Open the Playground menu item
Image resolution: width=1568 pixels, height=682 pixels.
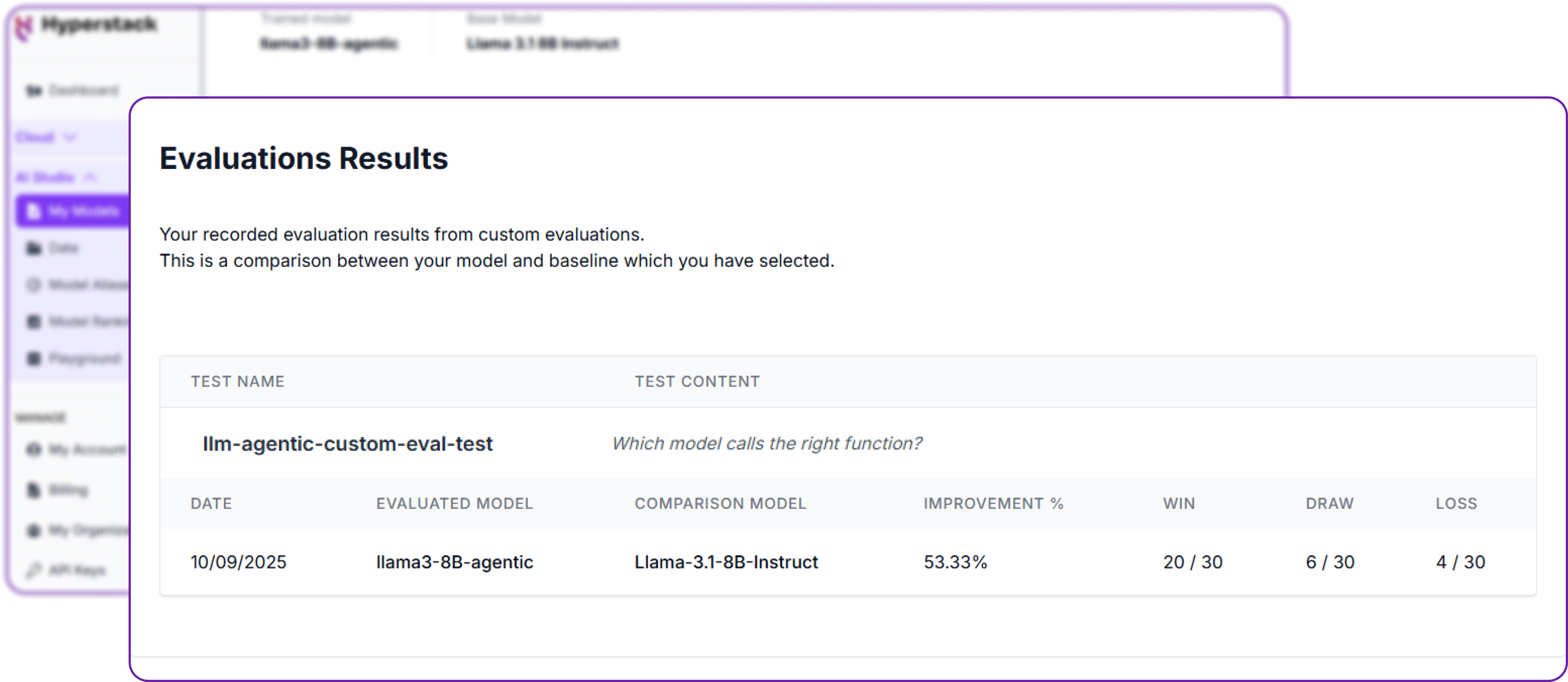click(85, 358)
